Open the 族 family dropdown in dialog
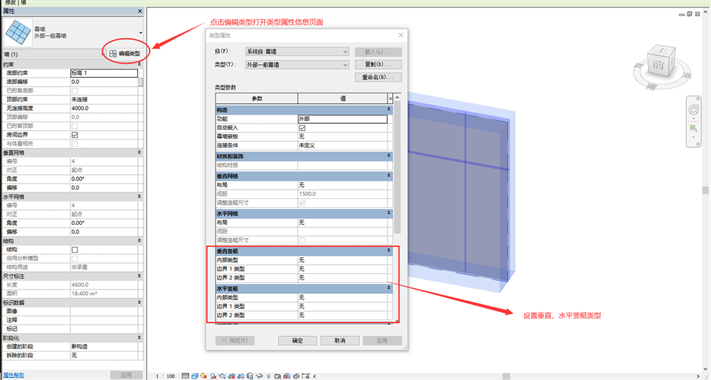Viewport: 711px width, 380px height. click(297, 52)
